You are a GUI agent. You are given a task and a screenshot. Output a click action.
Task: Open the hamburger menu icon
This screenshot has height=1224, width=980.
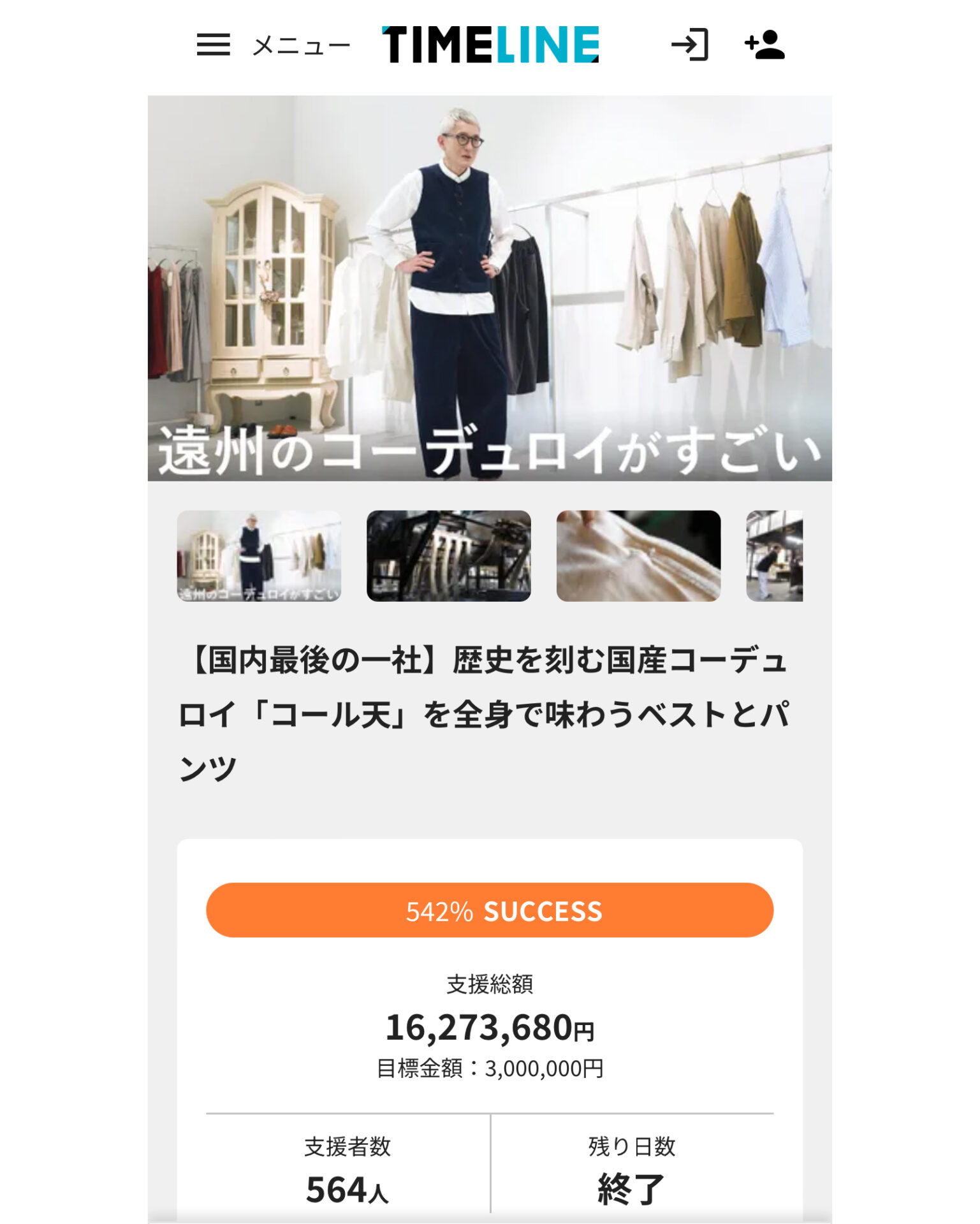[x=213, y=45]
